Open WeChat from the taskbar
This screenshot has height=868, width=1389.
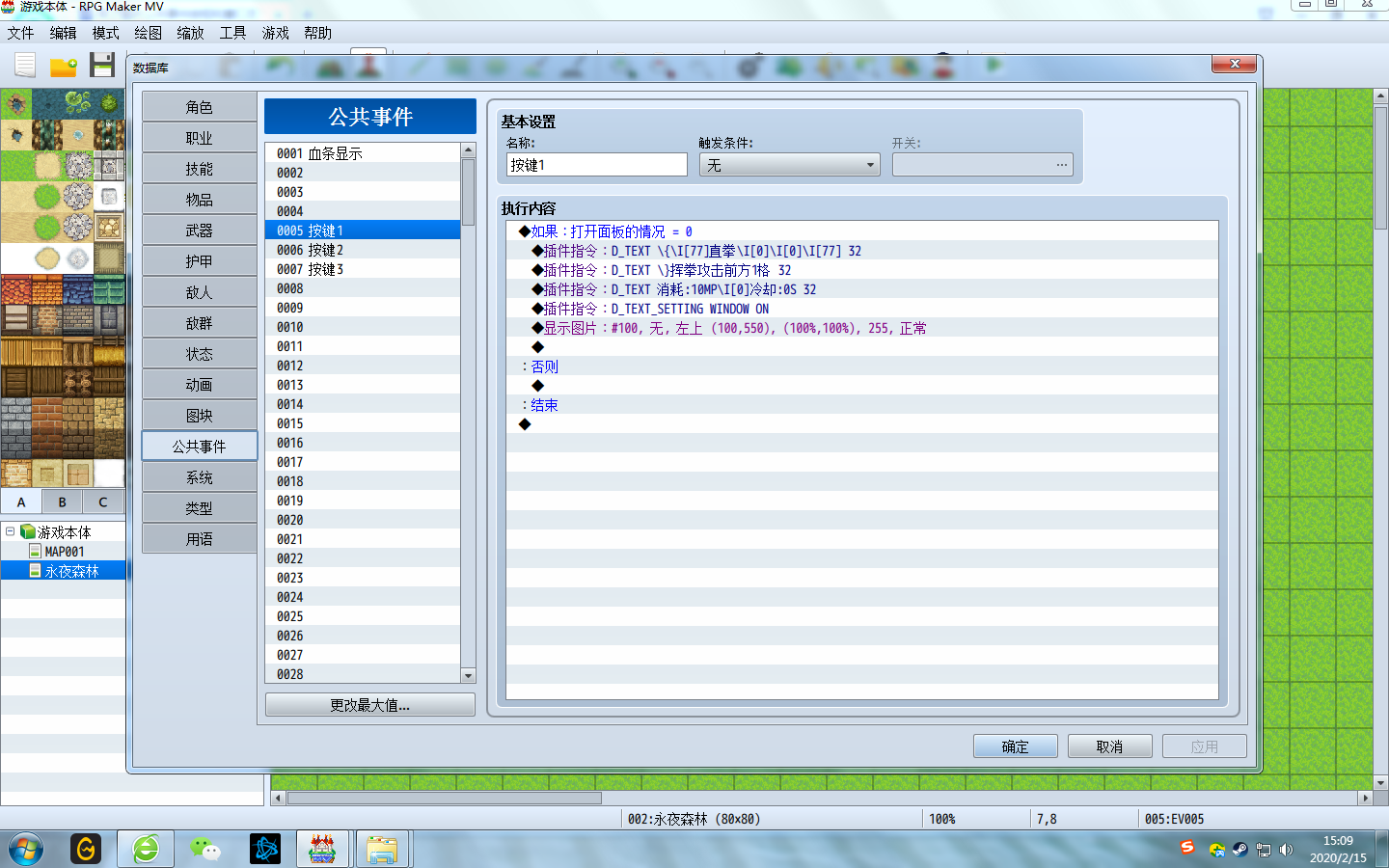tap(205, 849)
